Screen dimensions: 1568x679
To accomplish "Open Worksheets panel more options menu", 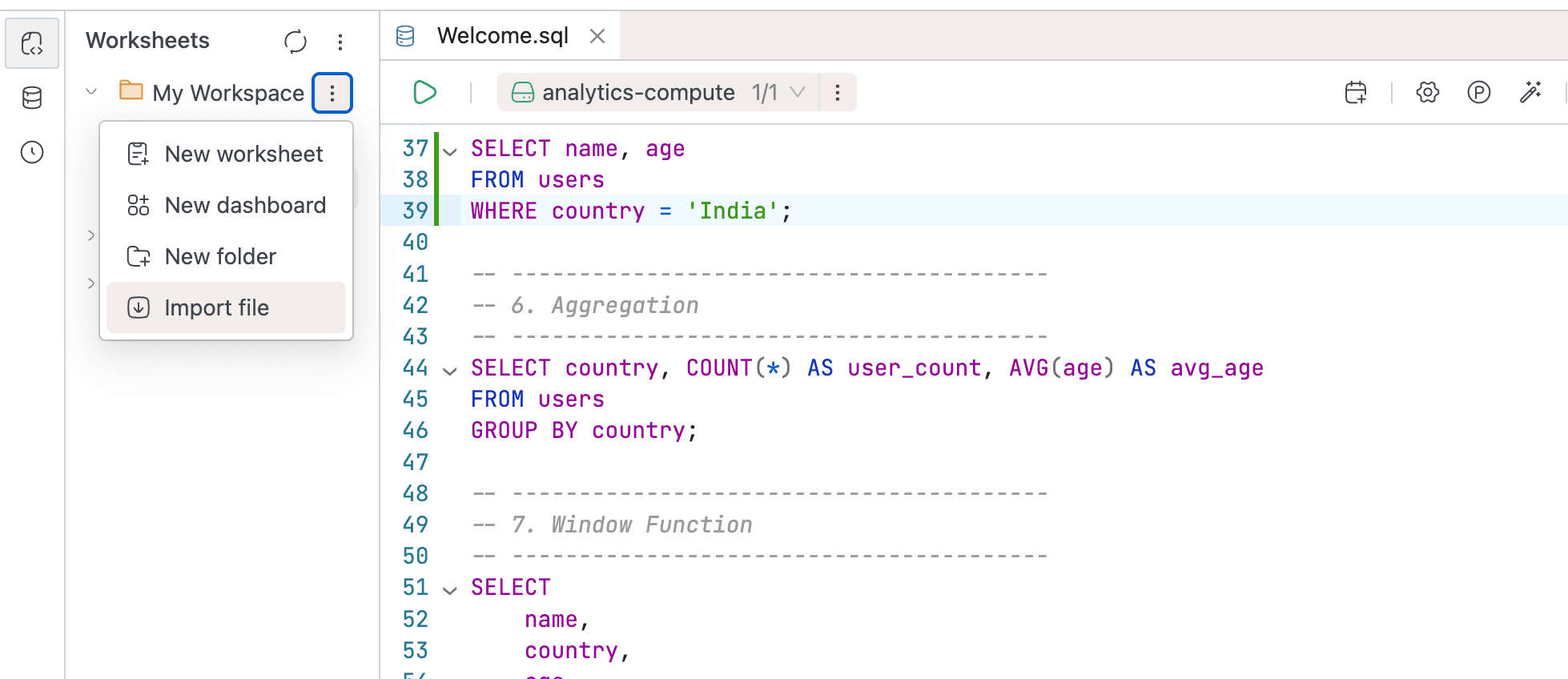I will [340, 42].
